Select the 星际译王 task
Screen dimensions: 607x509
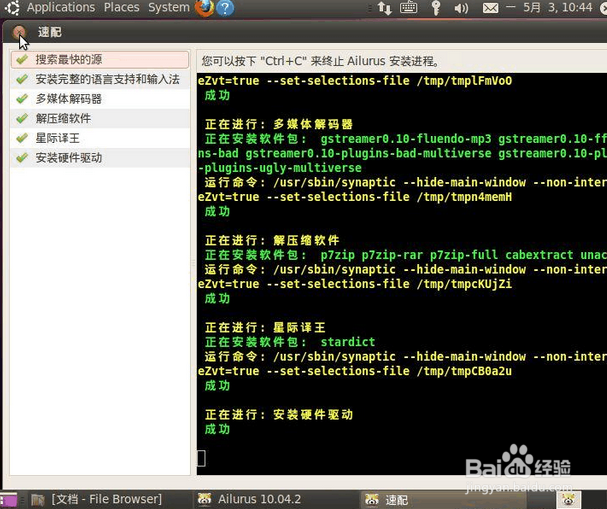point(100,138)
